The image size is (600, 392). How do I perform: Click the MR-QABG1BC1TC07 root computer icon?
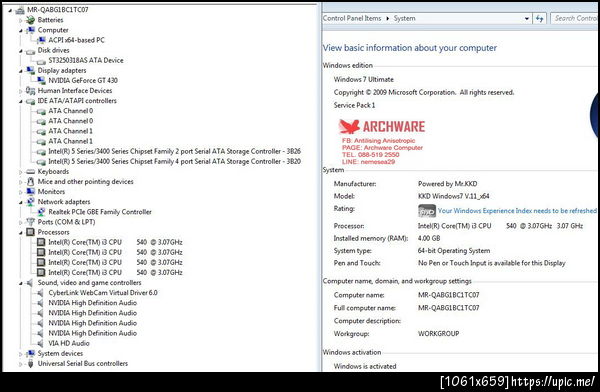(20, 10)
